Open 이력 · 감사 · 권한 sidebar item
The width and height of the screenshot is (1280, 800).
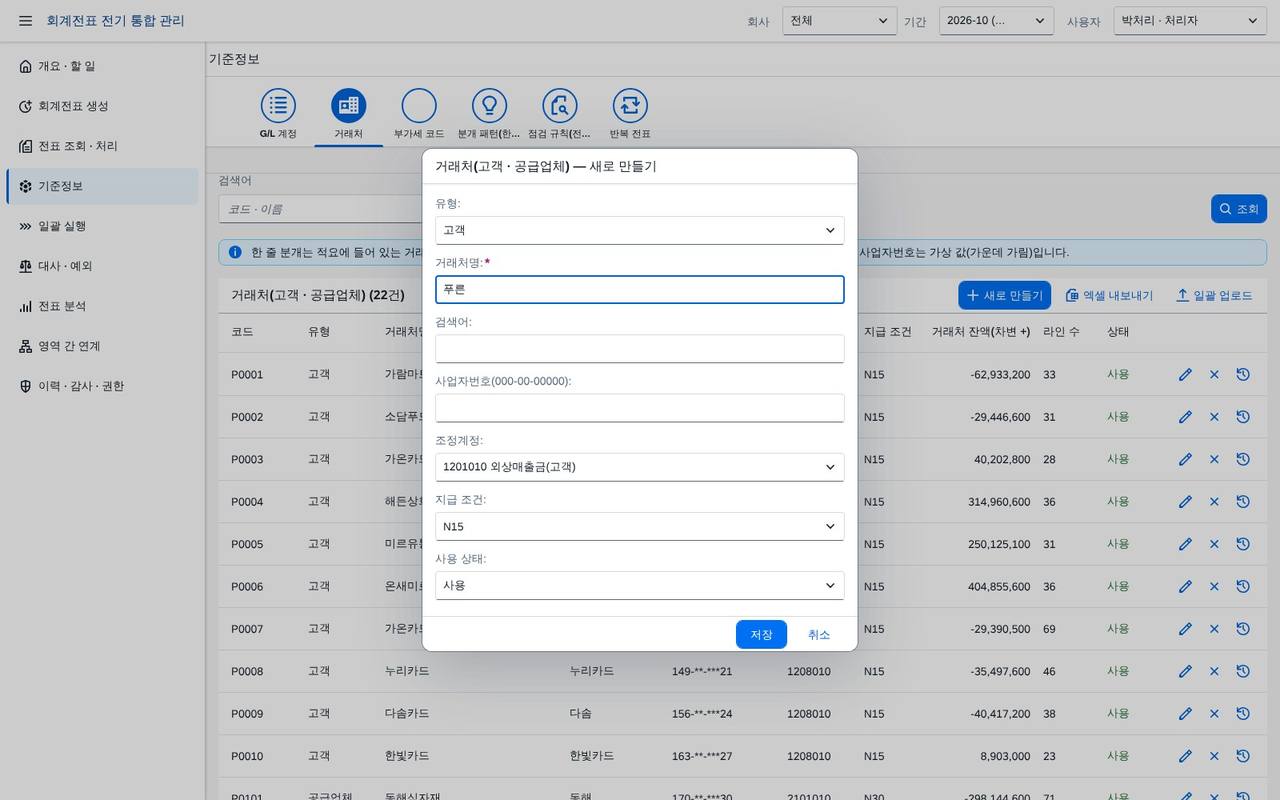(x=102, y=386)
